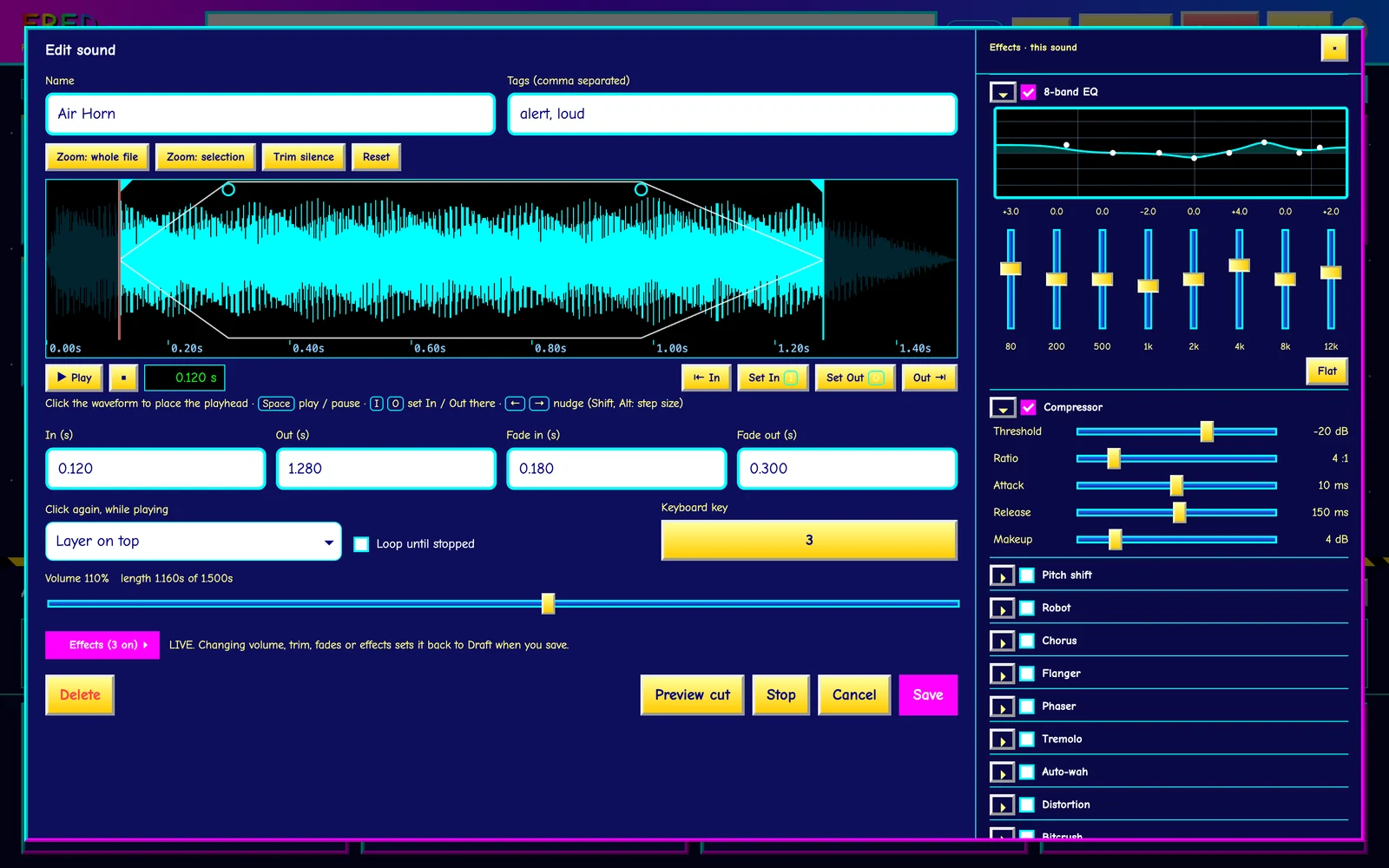
Task: Disable the 8-band EQ checkbox
Action: point(1028,92)
